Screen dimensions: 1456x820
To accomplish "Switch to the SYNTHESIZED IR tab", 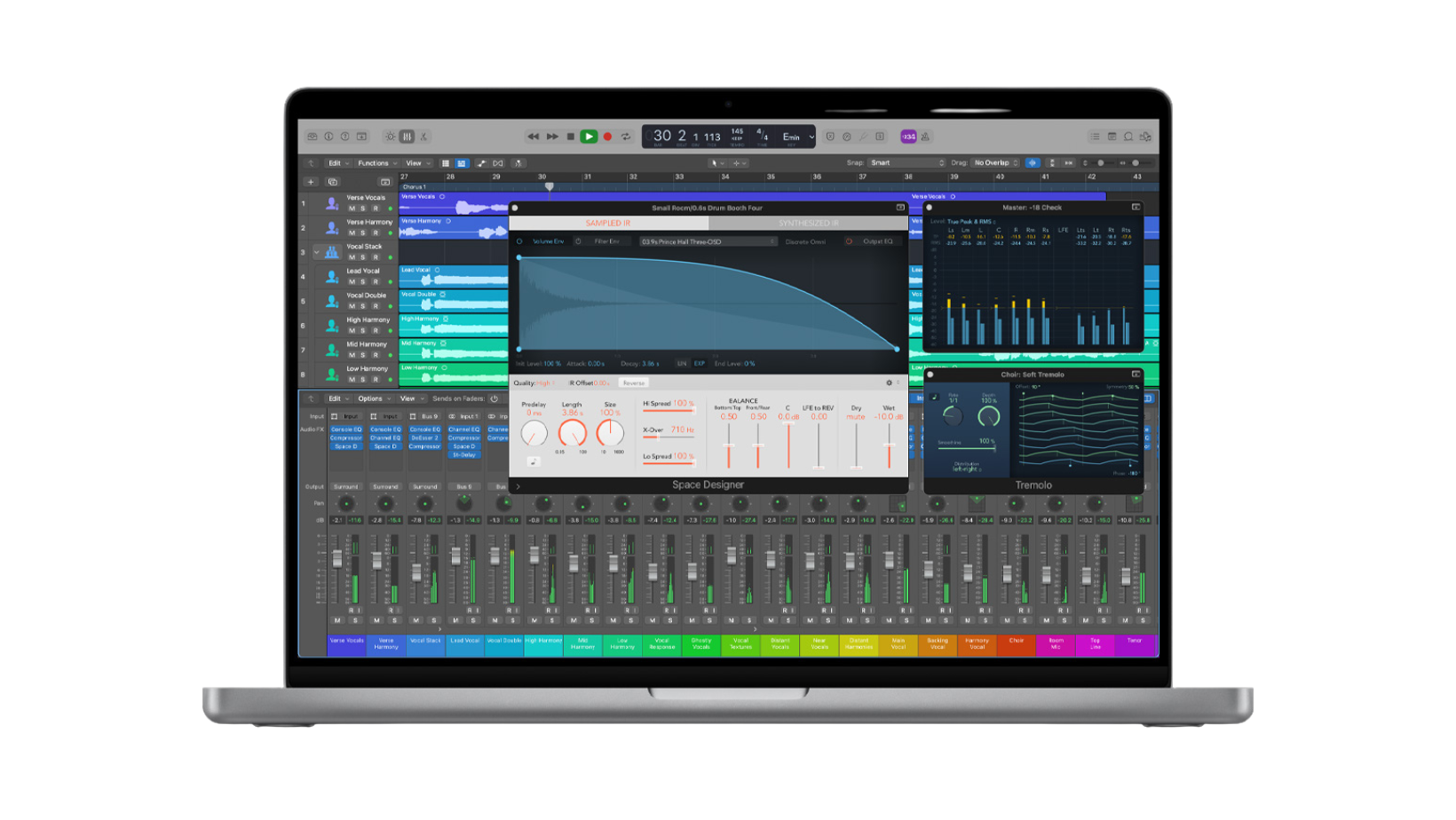I will [808, 224].
